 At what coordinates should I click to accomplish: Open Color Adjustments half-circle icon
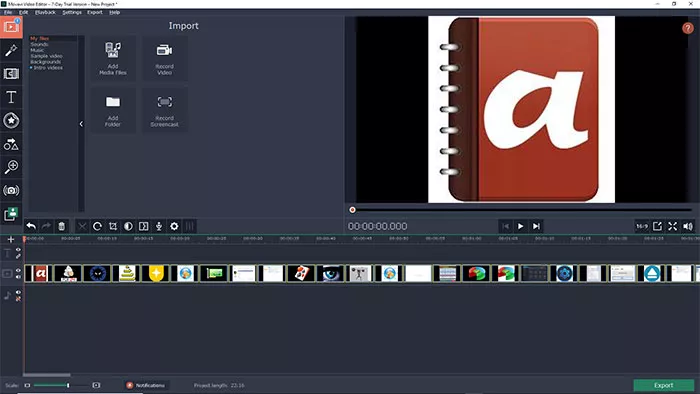(128, 226)
